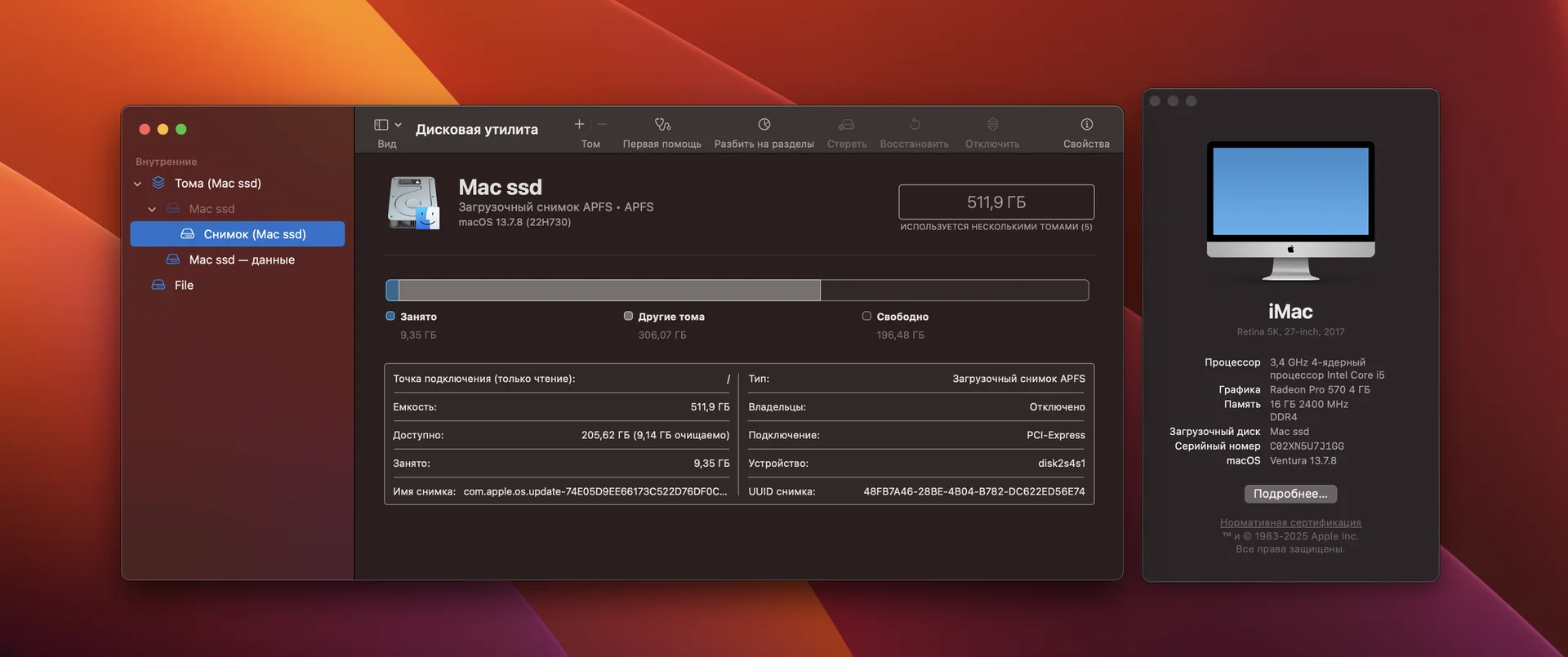This screenshot has width=1568, height=657.
Task: Select Снимок (Mac ssd) snapshot row
Action: click(237, 234)
